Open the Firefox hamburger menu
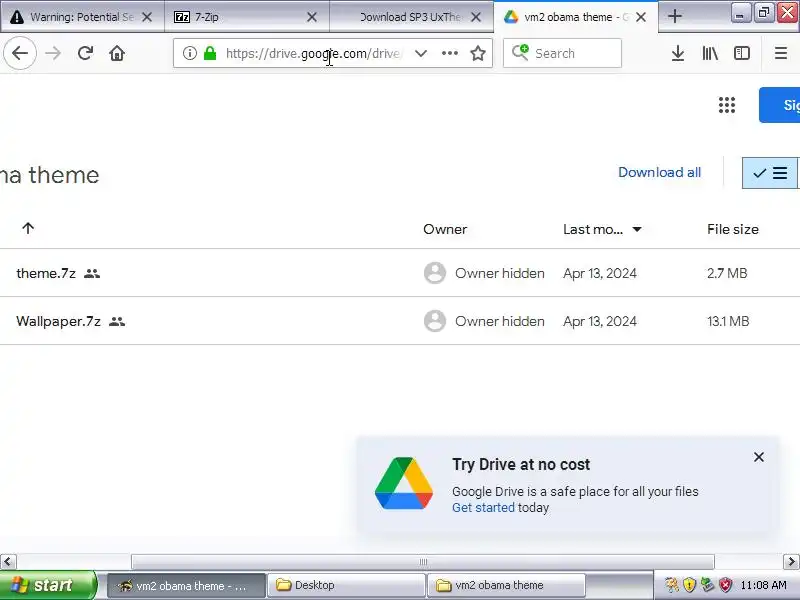 tap(781, 53)
